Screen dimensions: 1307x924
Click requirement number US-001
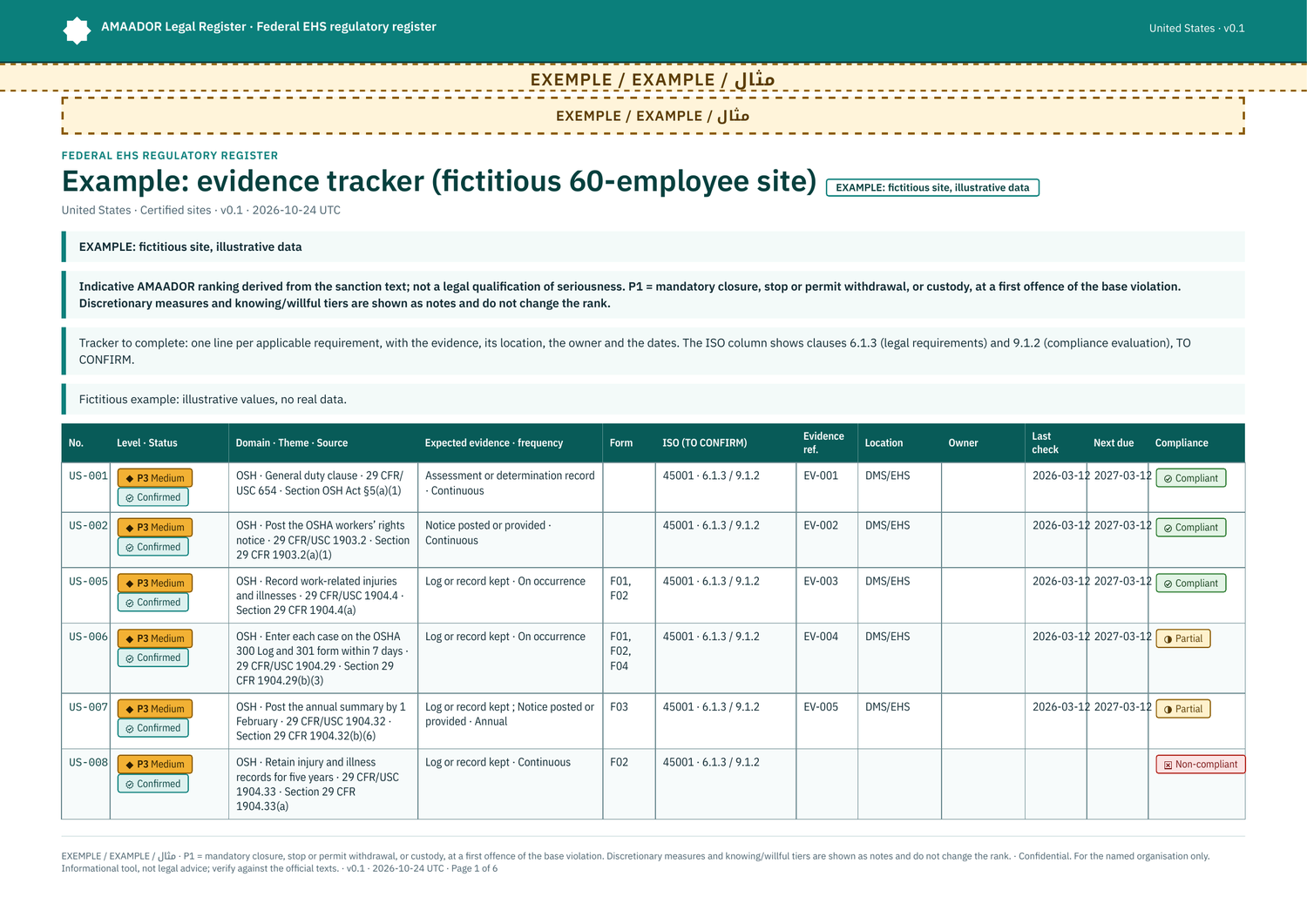pos(88,476)
